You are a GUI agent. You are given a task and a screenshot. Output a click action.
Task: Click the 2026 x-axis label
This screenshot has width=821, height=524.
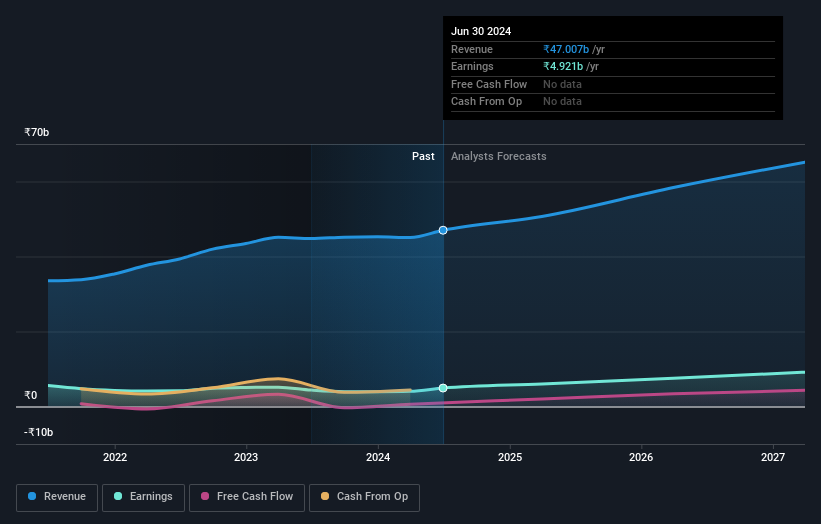(x=640, y=457)
